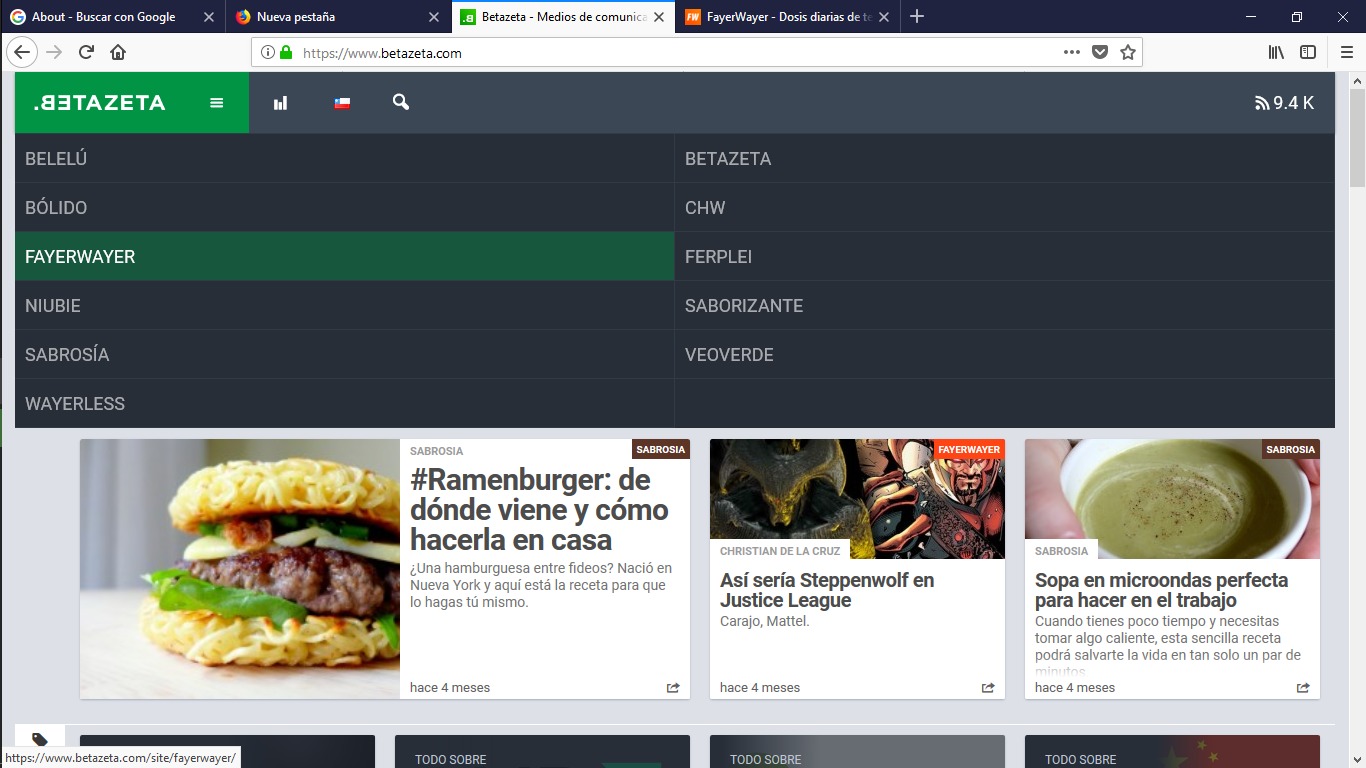The image size is (1366, 768).
Task: Close the Nueva pestaña tab
Action: coord(433,17)
